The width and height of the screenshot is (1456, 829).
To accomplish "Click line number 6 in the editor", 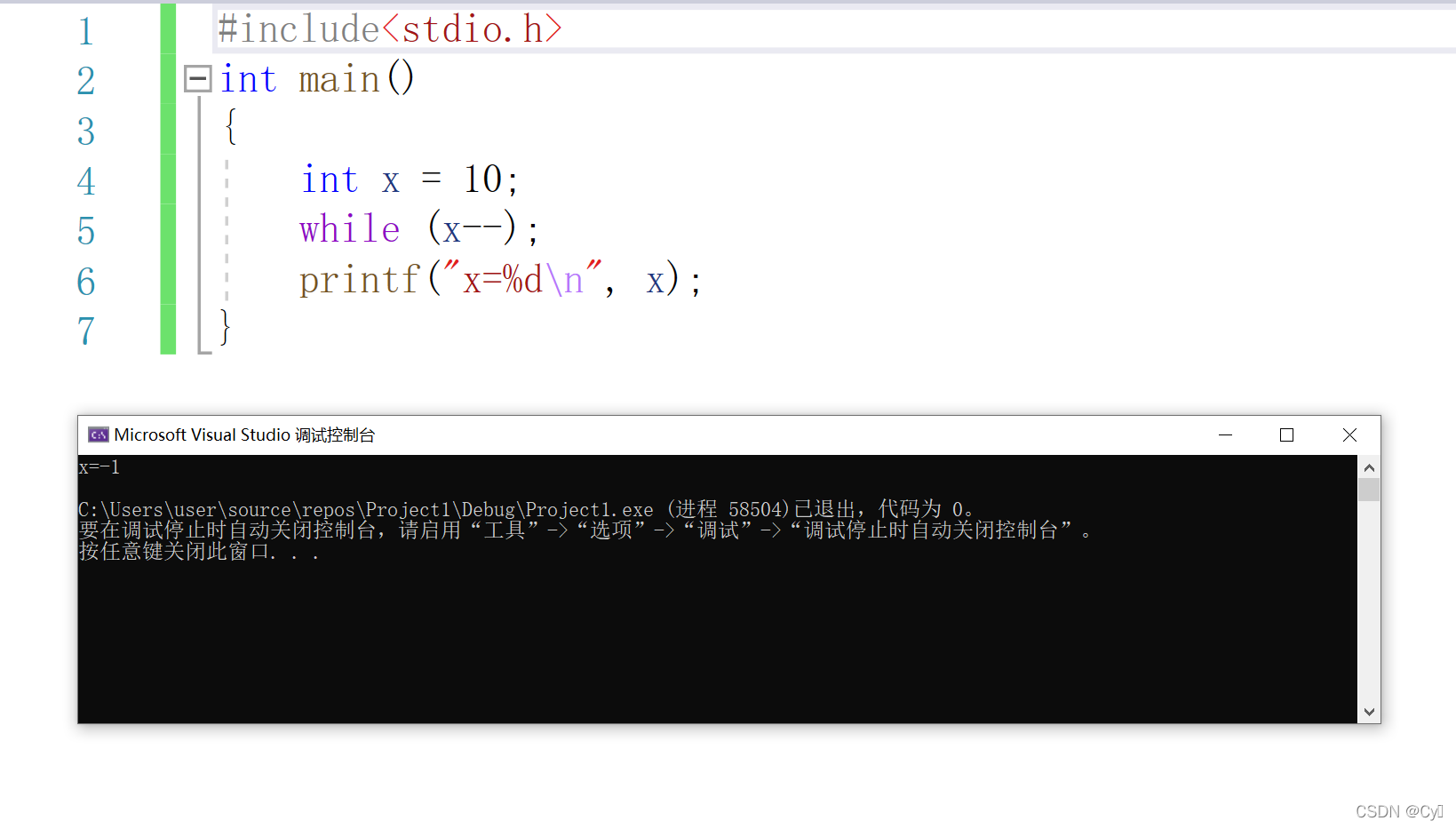I will pos(85,282).
